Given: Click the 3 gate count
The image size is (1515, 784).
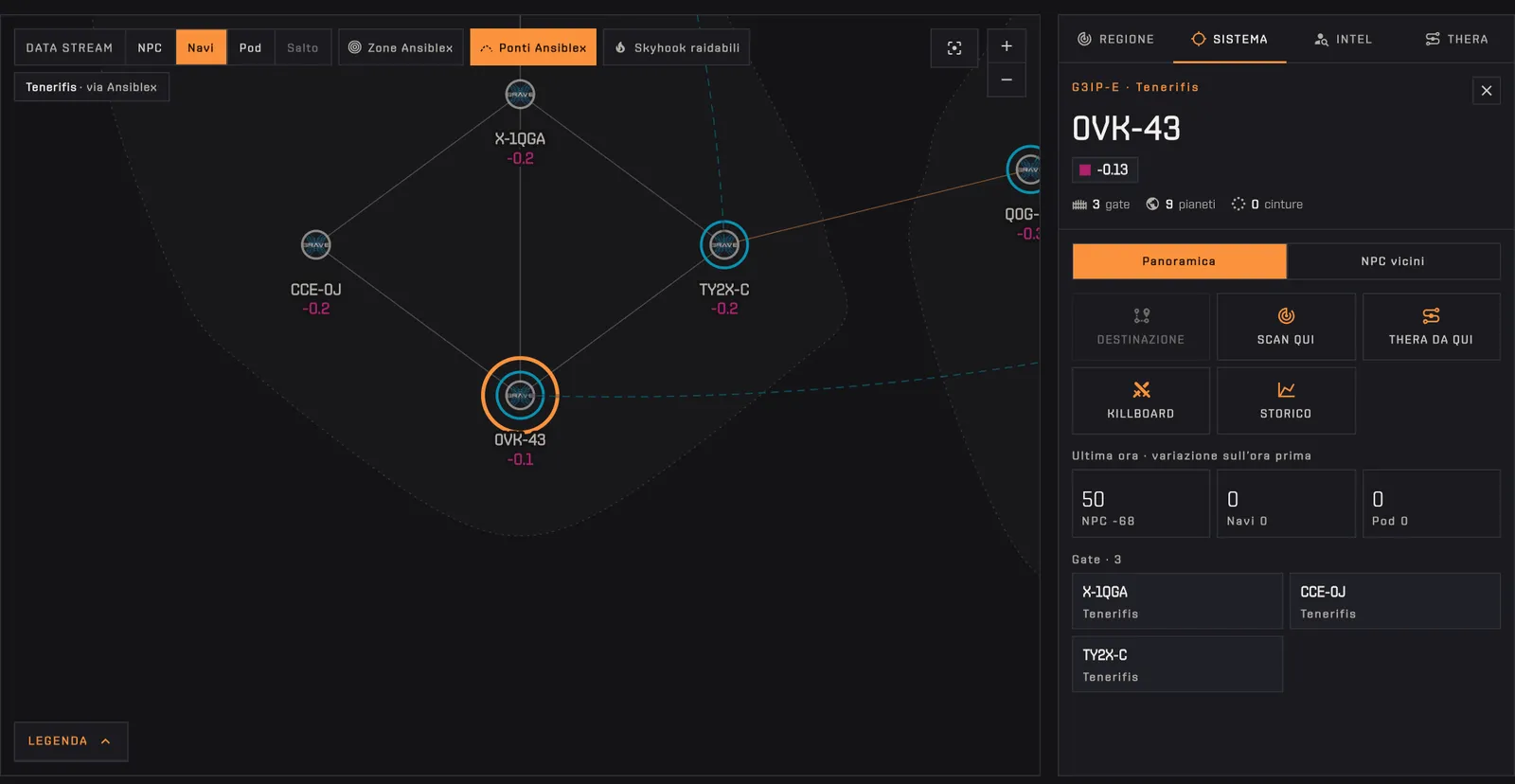Looking at the screenshot, I should click(x=1101, y=205).
